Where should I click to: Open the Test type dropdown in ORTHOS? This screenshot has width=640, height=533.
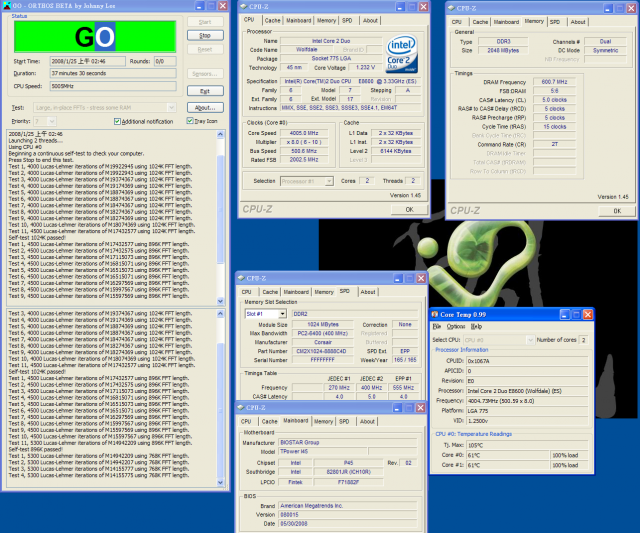pyautogui.click(x=171, y=107)
